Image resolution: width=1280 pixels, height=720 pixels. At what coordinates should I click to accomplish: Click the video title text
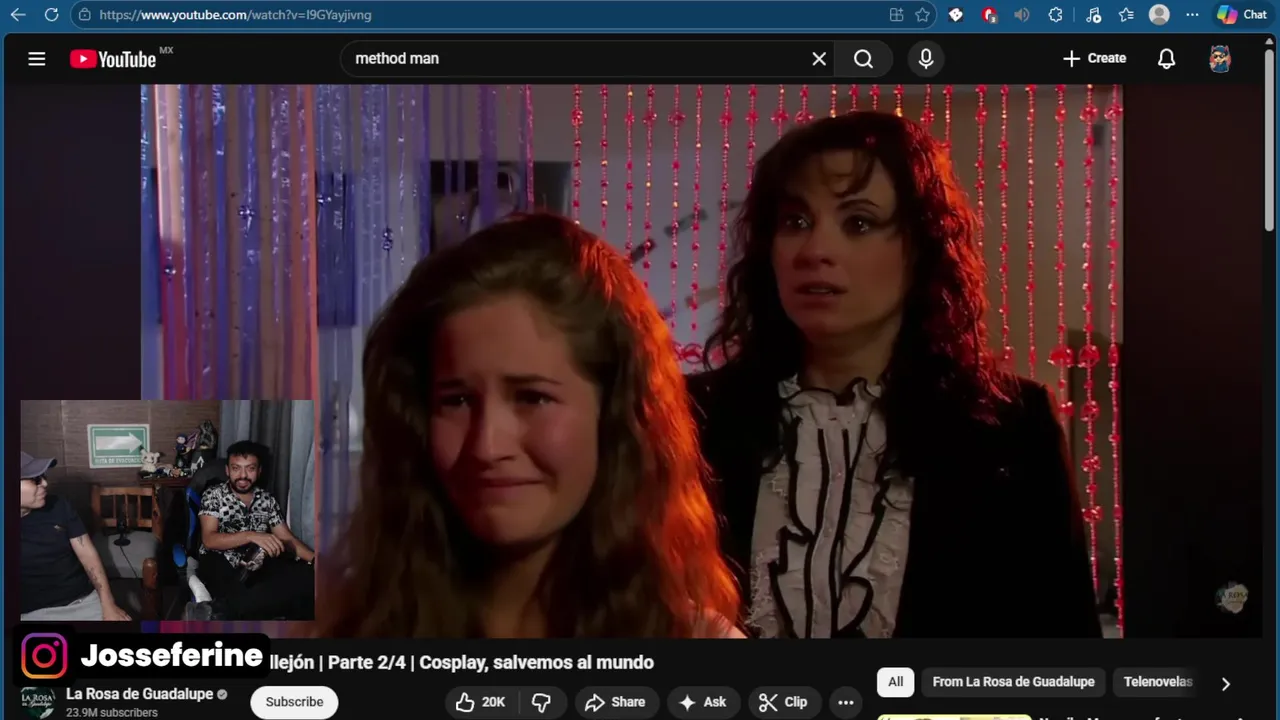point(461,662)
